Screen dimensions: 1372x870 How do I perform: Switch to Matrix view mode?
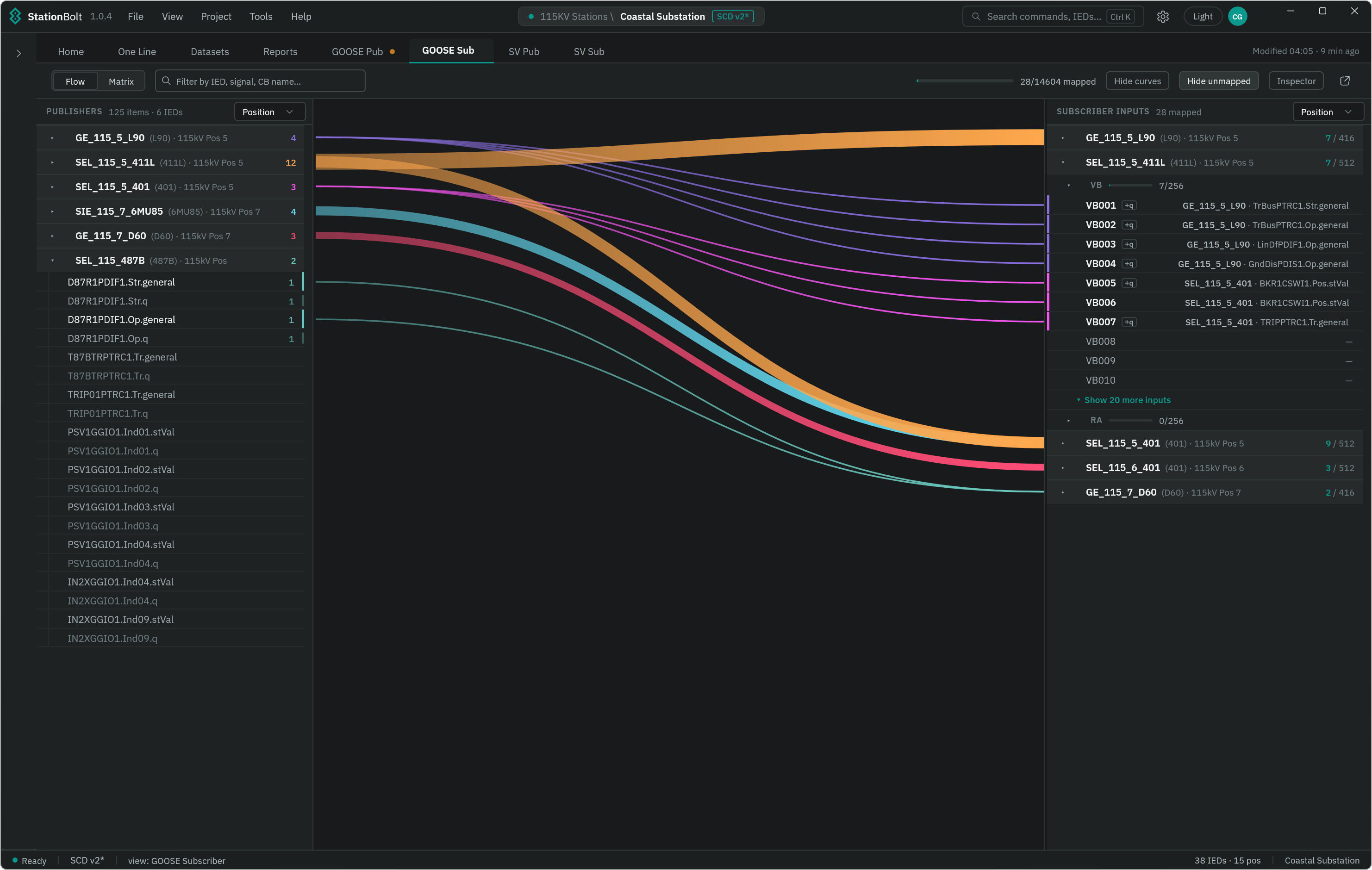tap(121, 81)
